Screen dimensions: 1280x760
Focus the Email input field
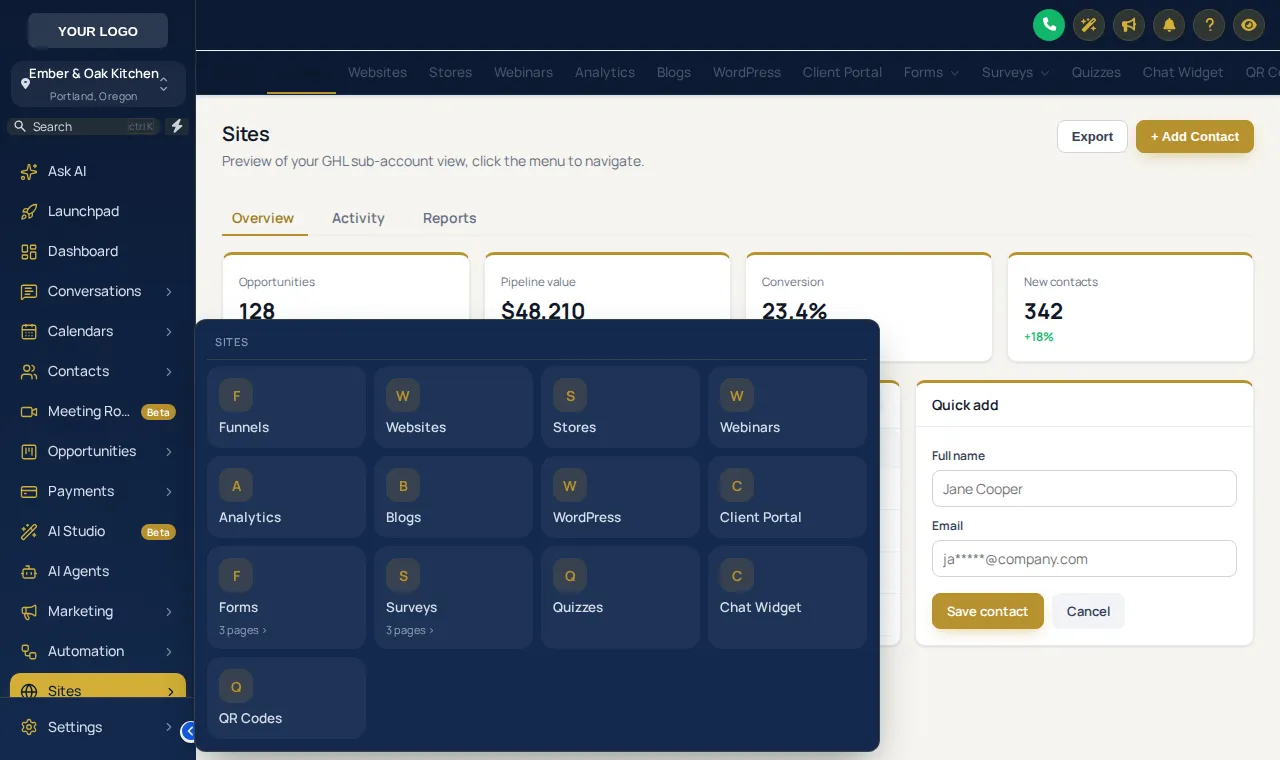[1084, 559]
